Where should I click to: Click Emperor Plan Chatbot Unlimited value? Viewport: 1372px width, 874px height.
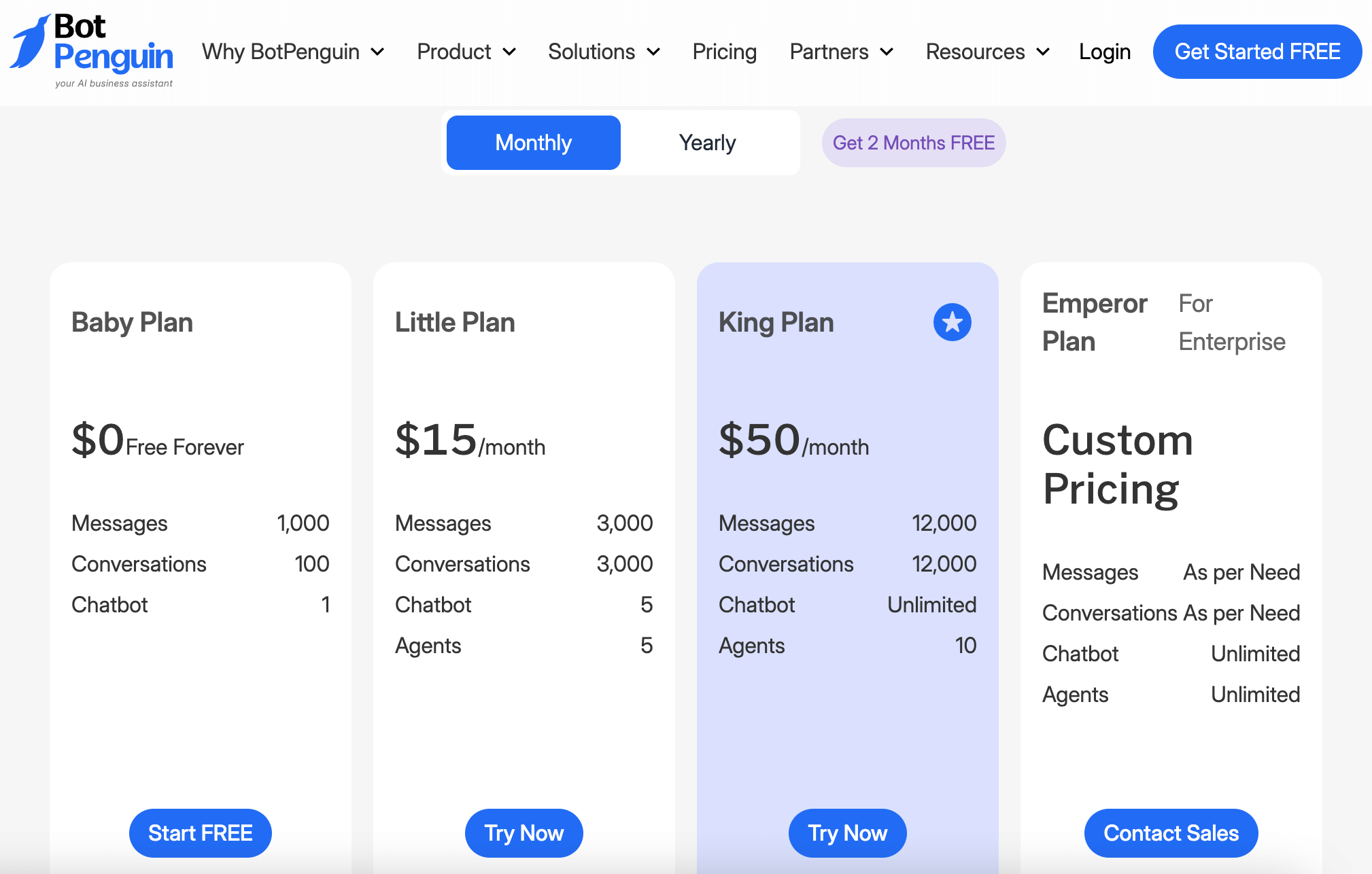coord(1256,654)
